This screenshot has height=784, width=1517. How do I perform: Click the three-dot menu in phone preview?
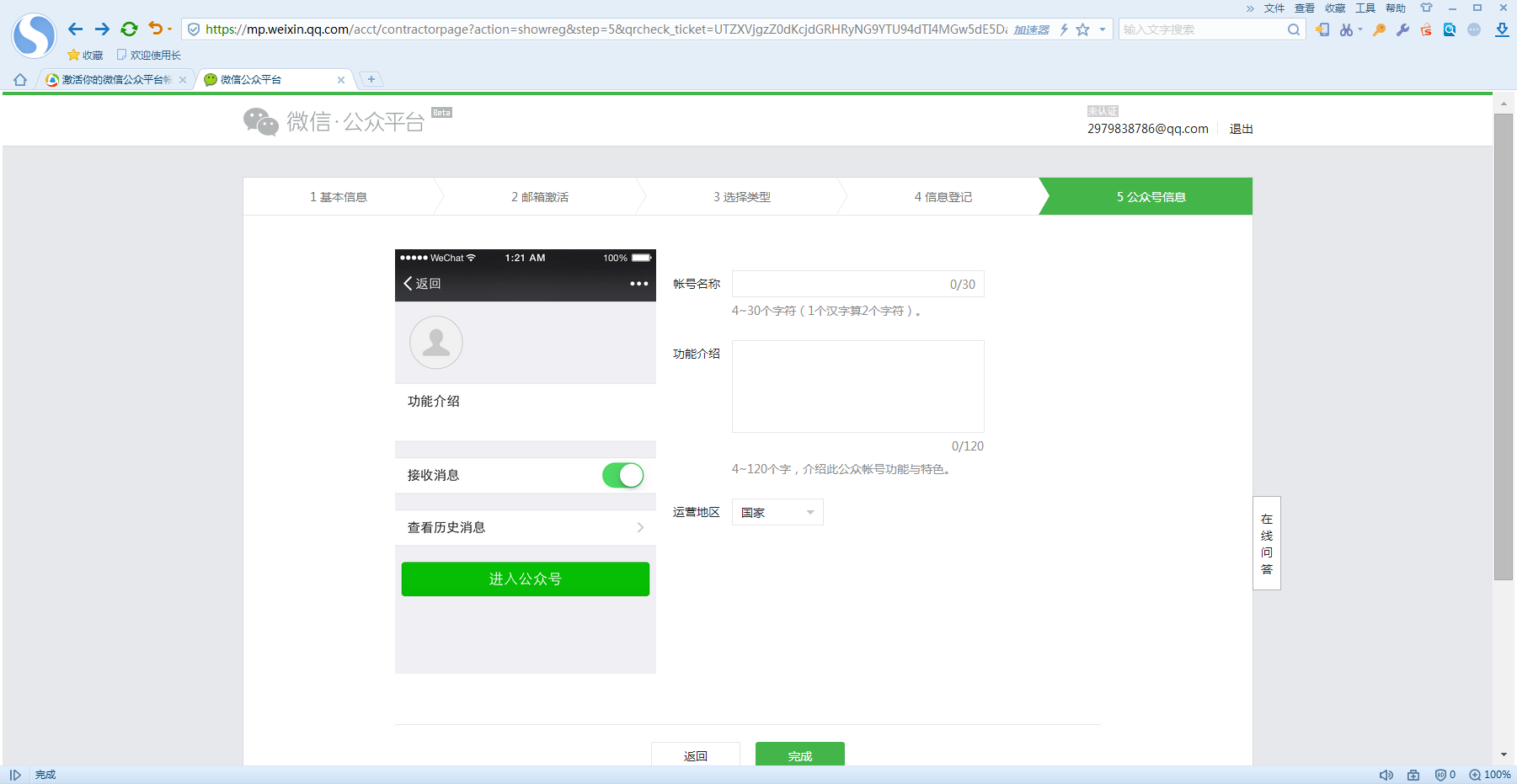[638, 284]
